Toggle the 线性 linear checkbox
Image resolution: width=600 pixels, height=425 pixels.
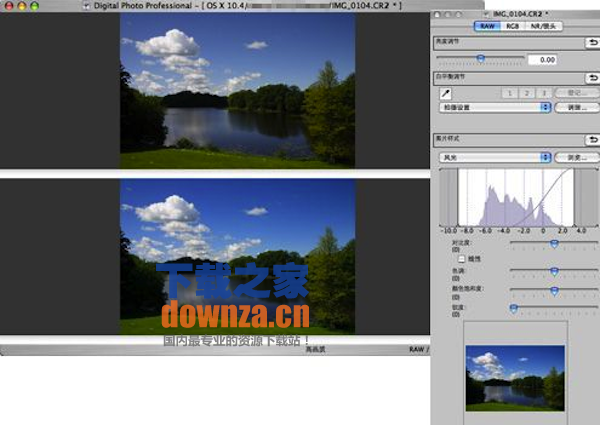coord(461,259)
